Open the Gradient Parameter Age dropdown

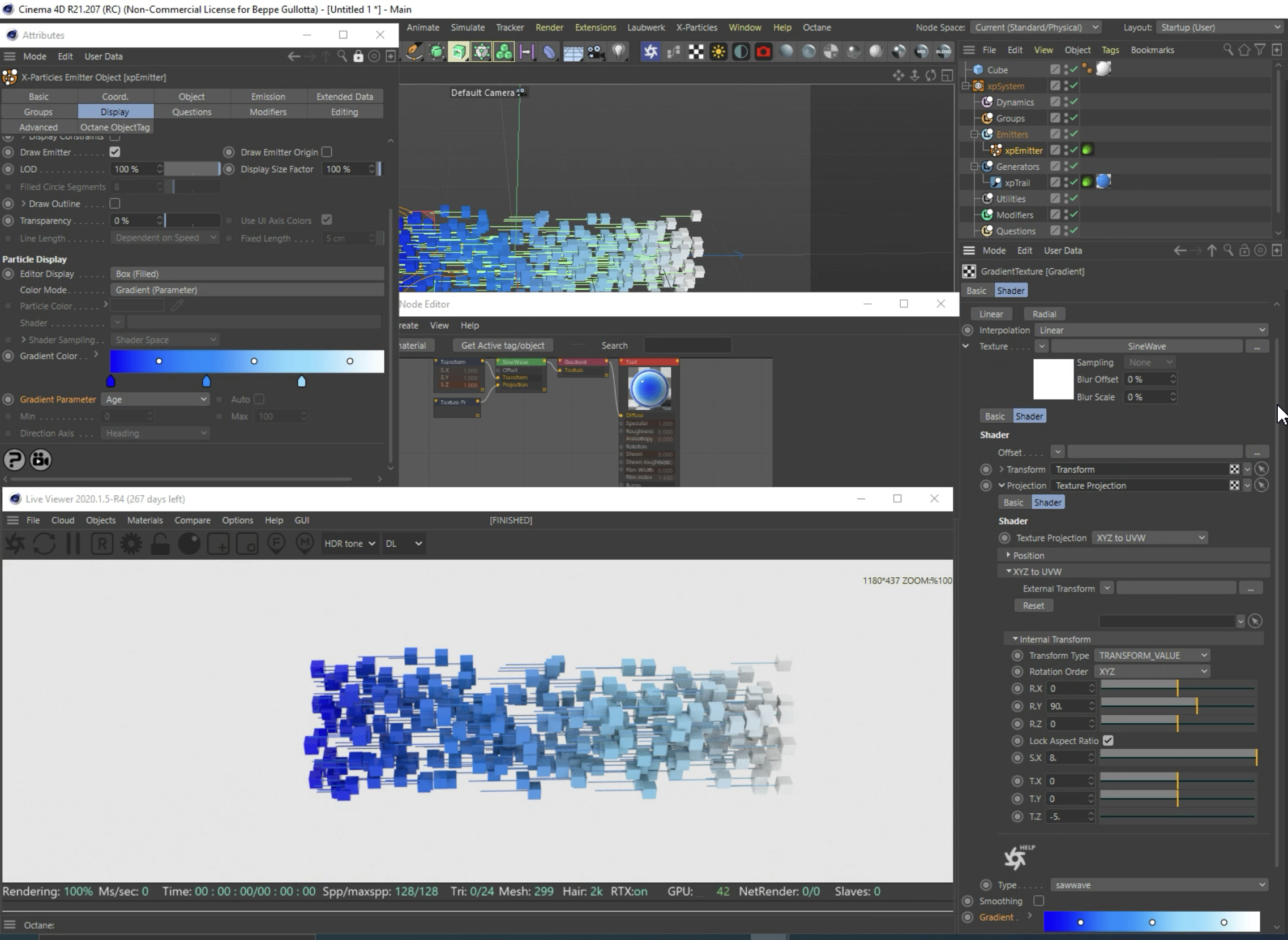pos(155,400)
